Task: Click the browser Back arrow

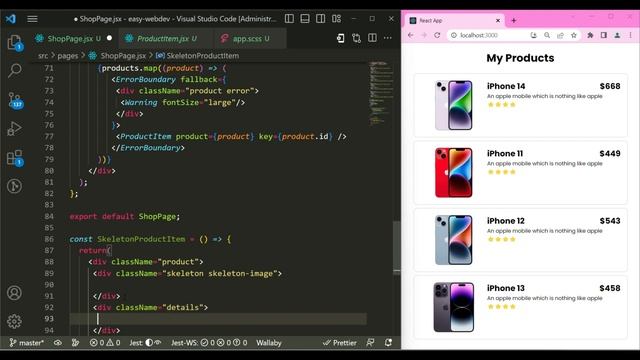Action: click(411, 36)
